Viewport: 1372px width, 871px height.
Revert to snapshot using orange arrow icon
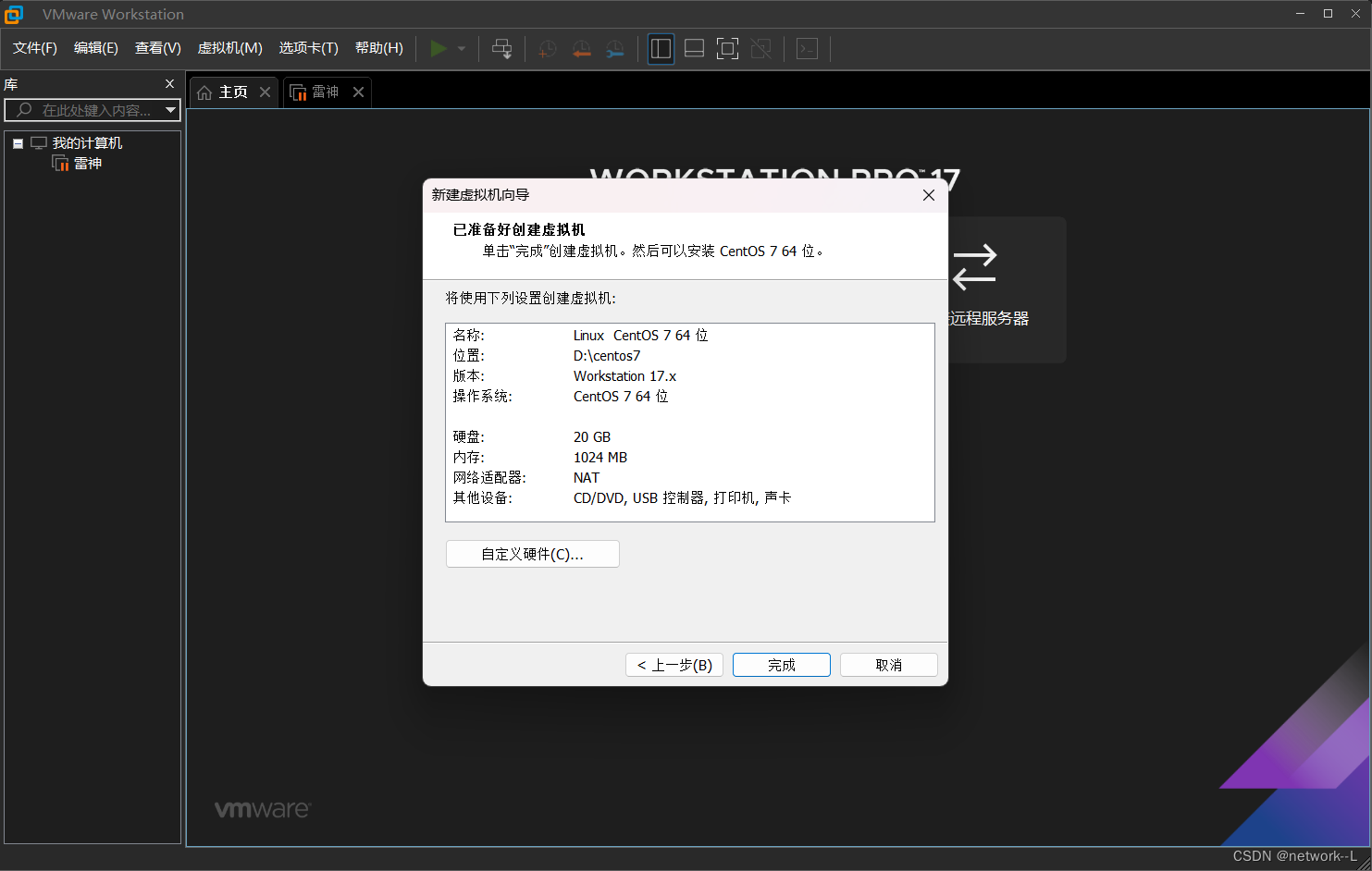(x=581, y=49)
